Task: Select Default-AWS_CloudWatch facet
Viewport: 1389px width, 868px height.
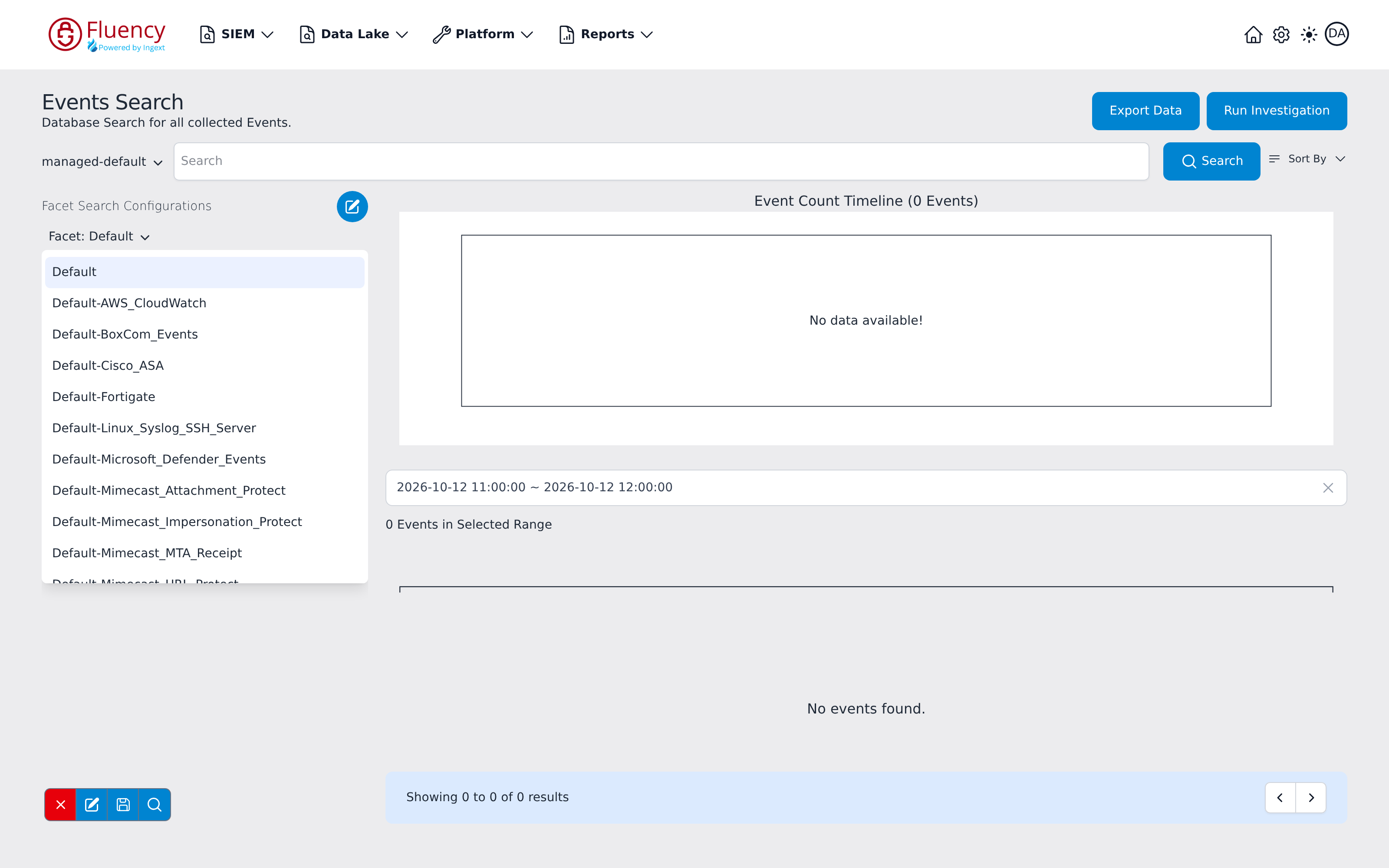Action: point(204,303)
